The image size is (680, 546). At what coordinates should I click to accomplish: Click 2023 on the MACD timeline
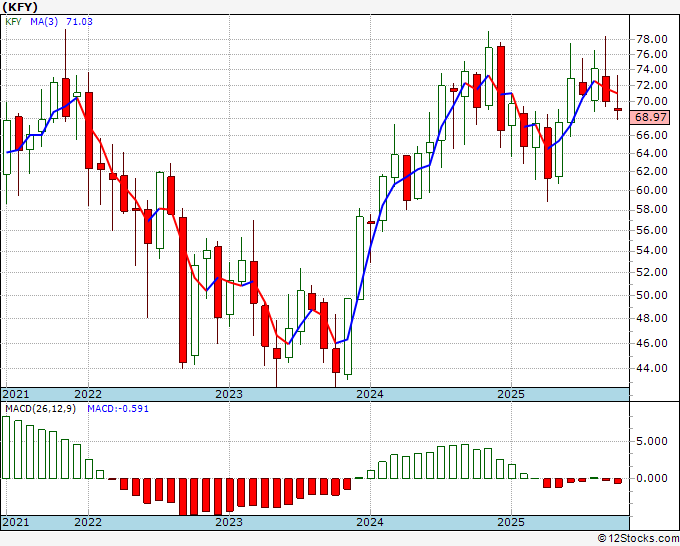[x=229, y=522]
